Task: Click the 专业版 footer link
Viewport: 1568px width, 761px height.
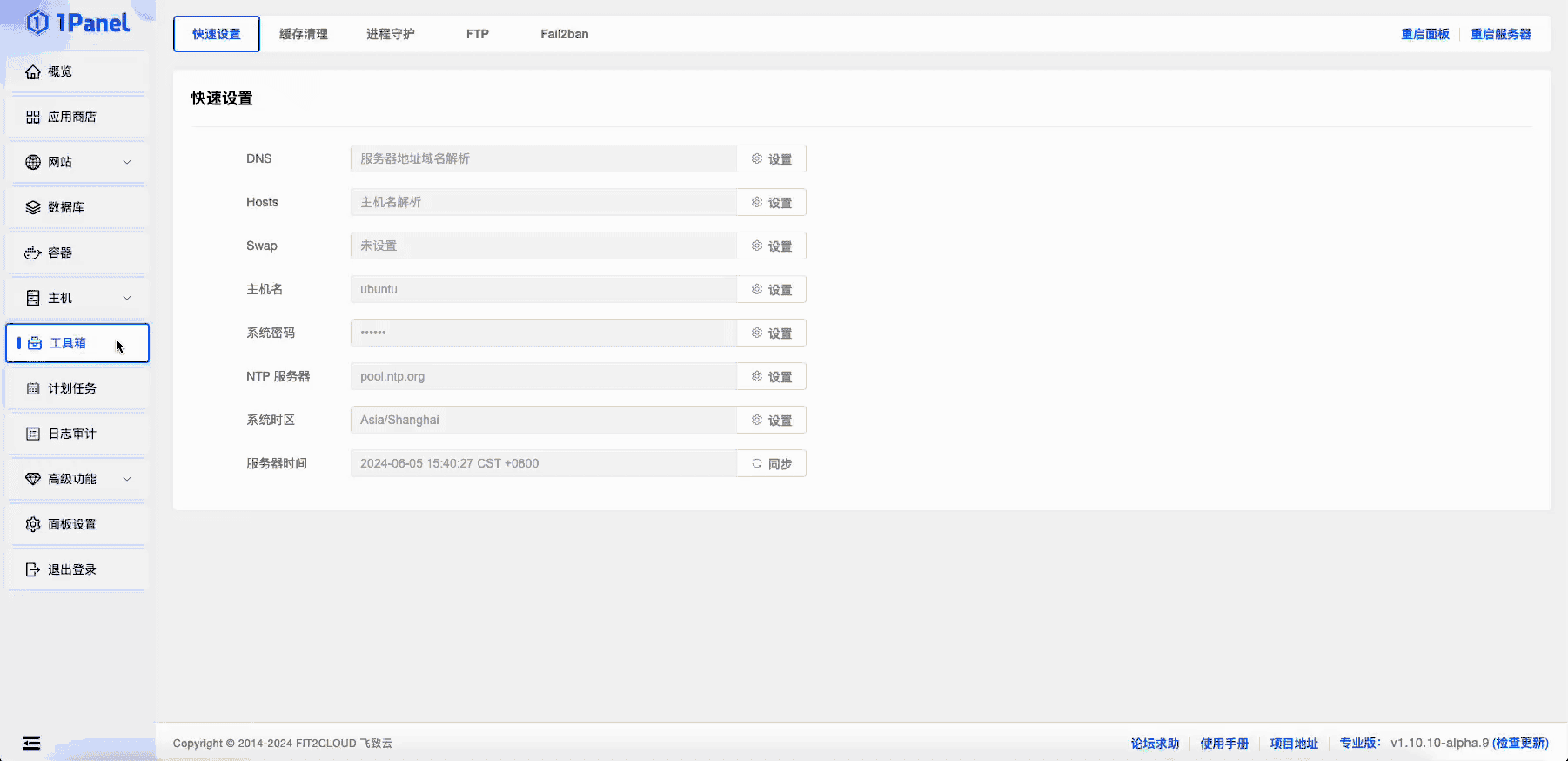Action: (x=1361, y=743)
